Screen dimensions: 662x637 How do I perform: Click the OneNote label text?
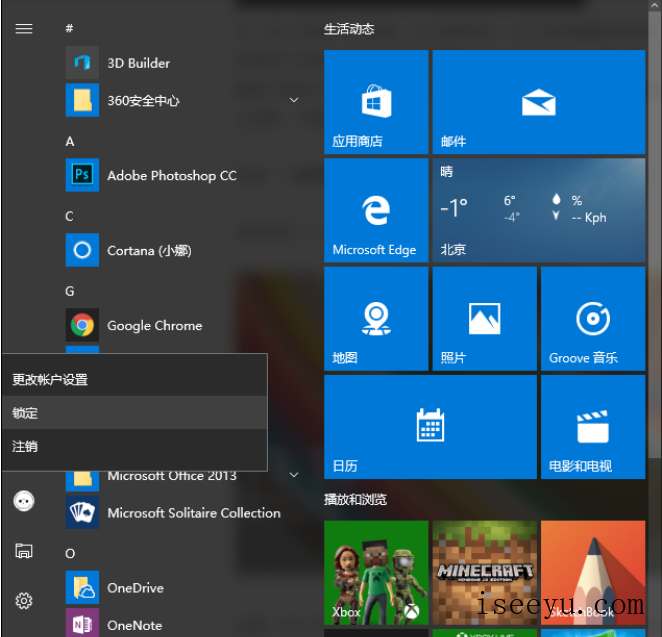click(135, 625)
